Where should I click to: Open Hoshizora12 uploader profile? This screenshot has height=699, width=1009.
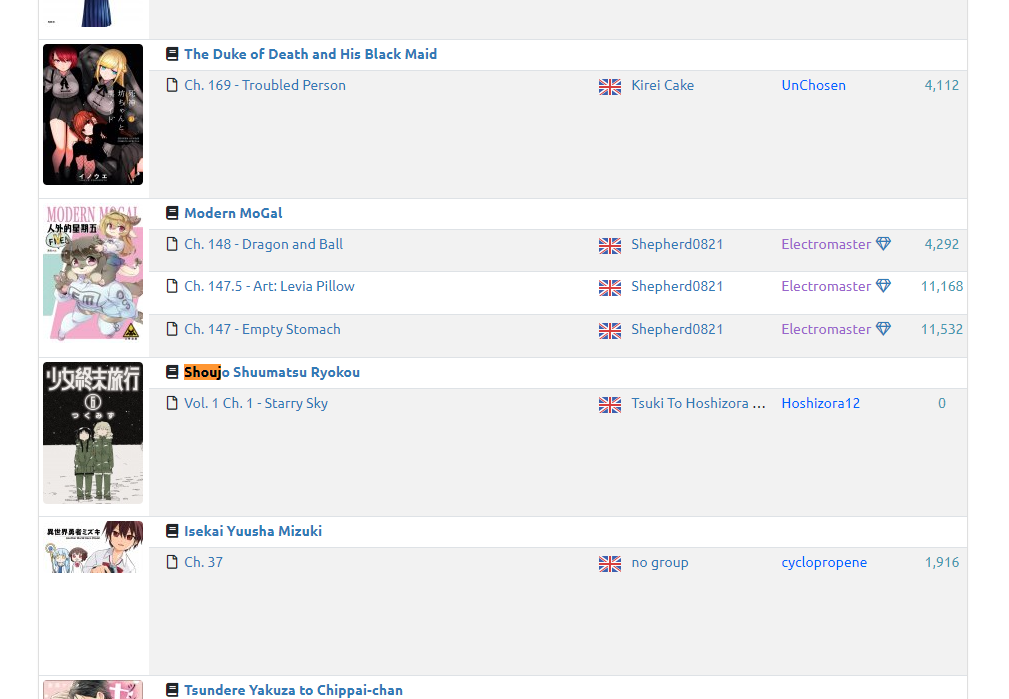click(820, 403)
